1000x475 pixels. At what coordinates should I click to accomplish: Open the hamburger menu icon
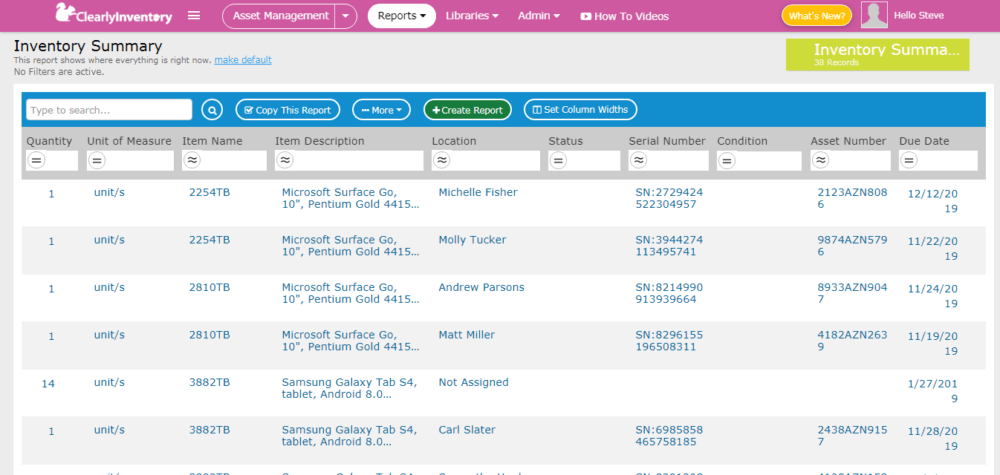click(x=194, y=16)
